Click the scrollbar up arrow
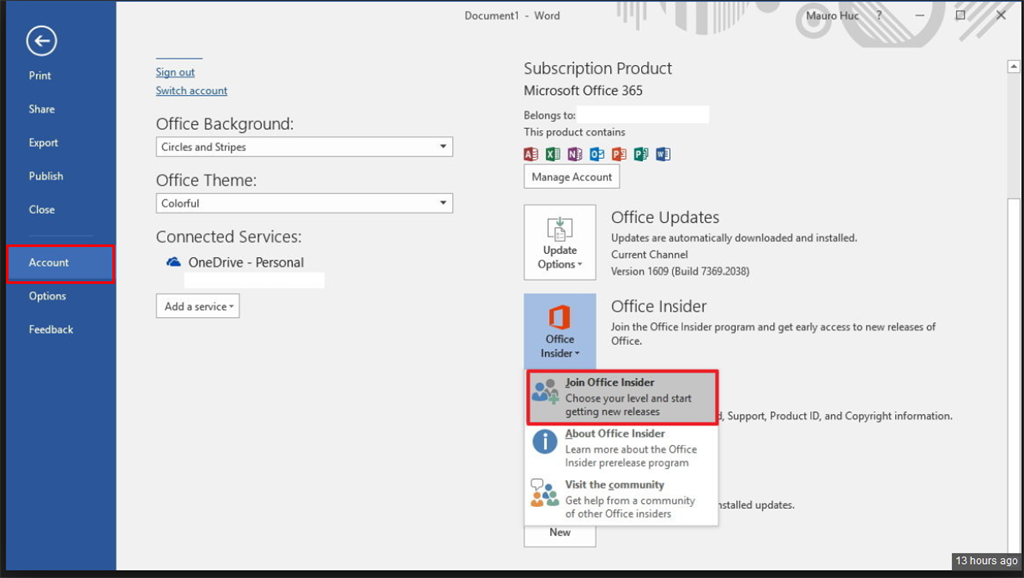 click(1013, 66)
